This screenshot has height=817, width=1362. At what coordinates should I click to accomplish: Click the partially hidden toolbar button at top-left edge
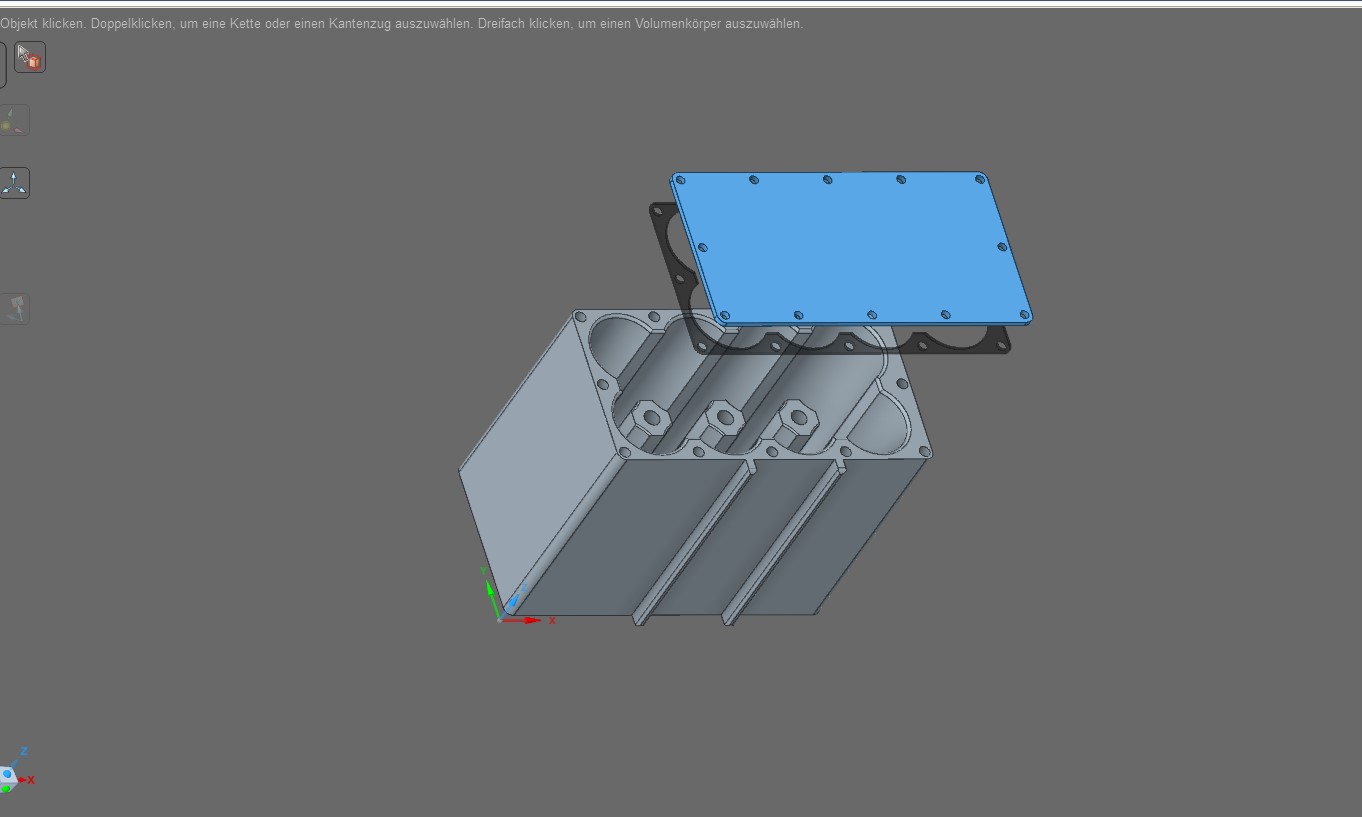[x=3, y=65]
